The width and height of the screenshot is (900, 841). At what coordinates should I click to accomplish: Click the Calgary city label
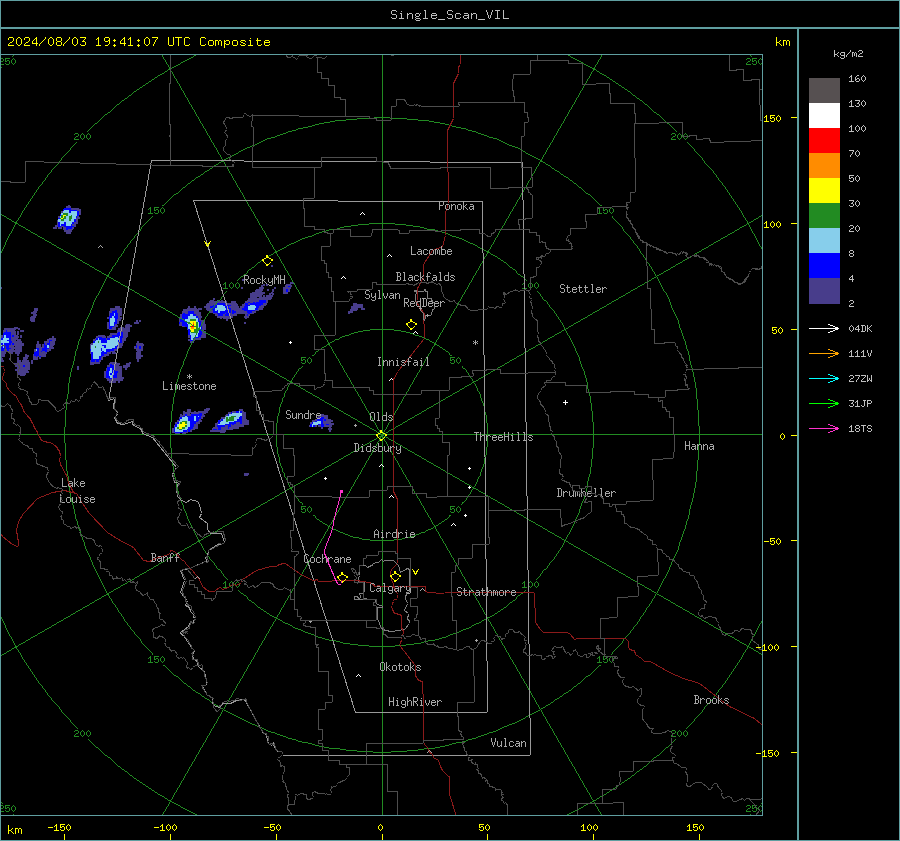pyautogui.click(x=390, y=588)
